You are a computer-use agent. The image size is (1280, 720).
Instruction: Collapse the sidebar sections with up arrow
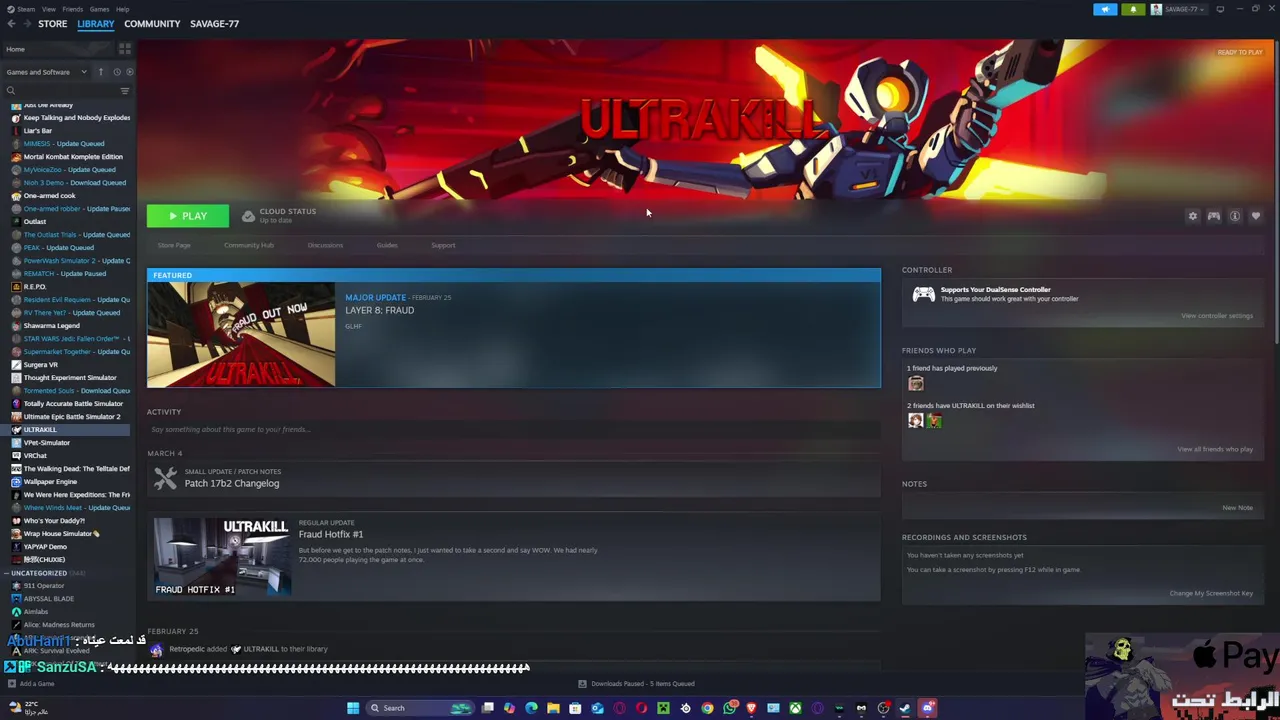click(100, 72)
